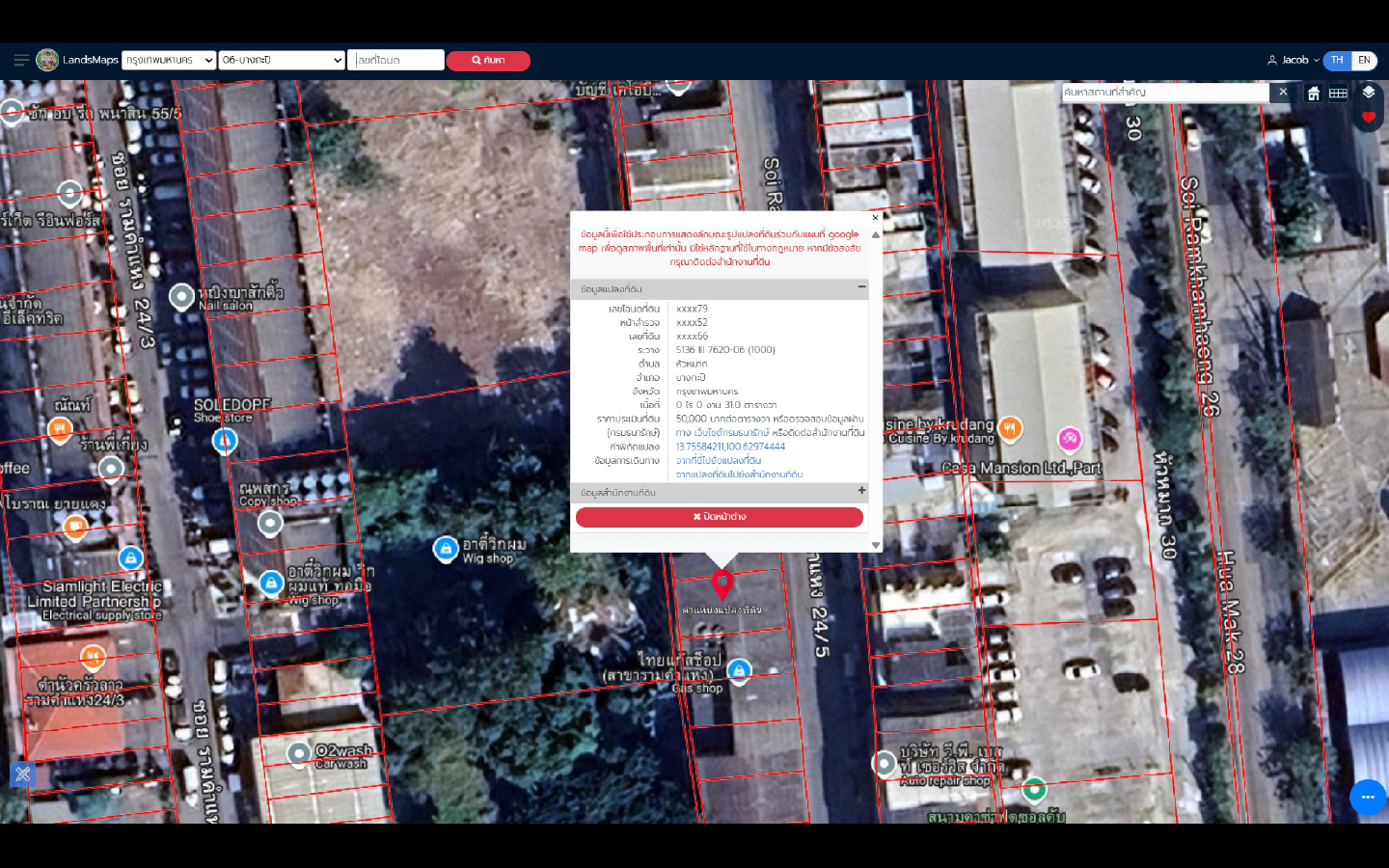This screenshot has width=1389, height=868.
Task: Open the province dropdown showing กรุงเทพมหานคร
Action: [169, 60]
